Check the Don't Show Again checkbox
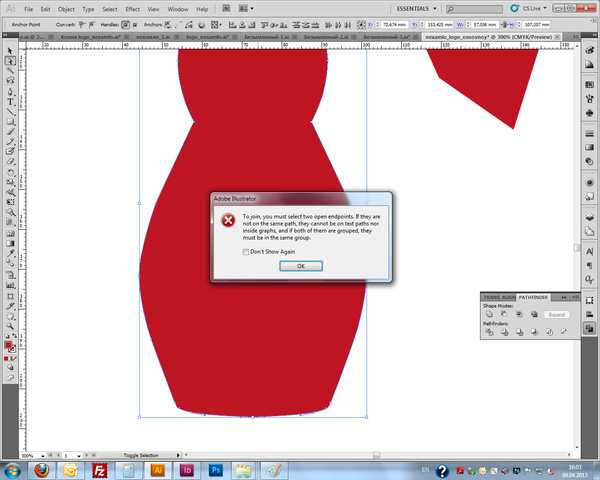The width and height of the screenshot is (600, 480). point(246,251)
